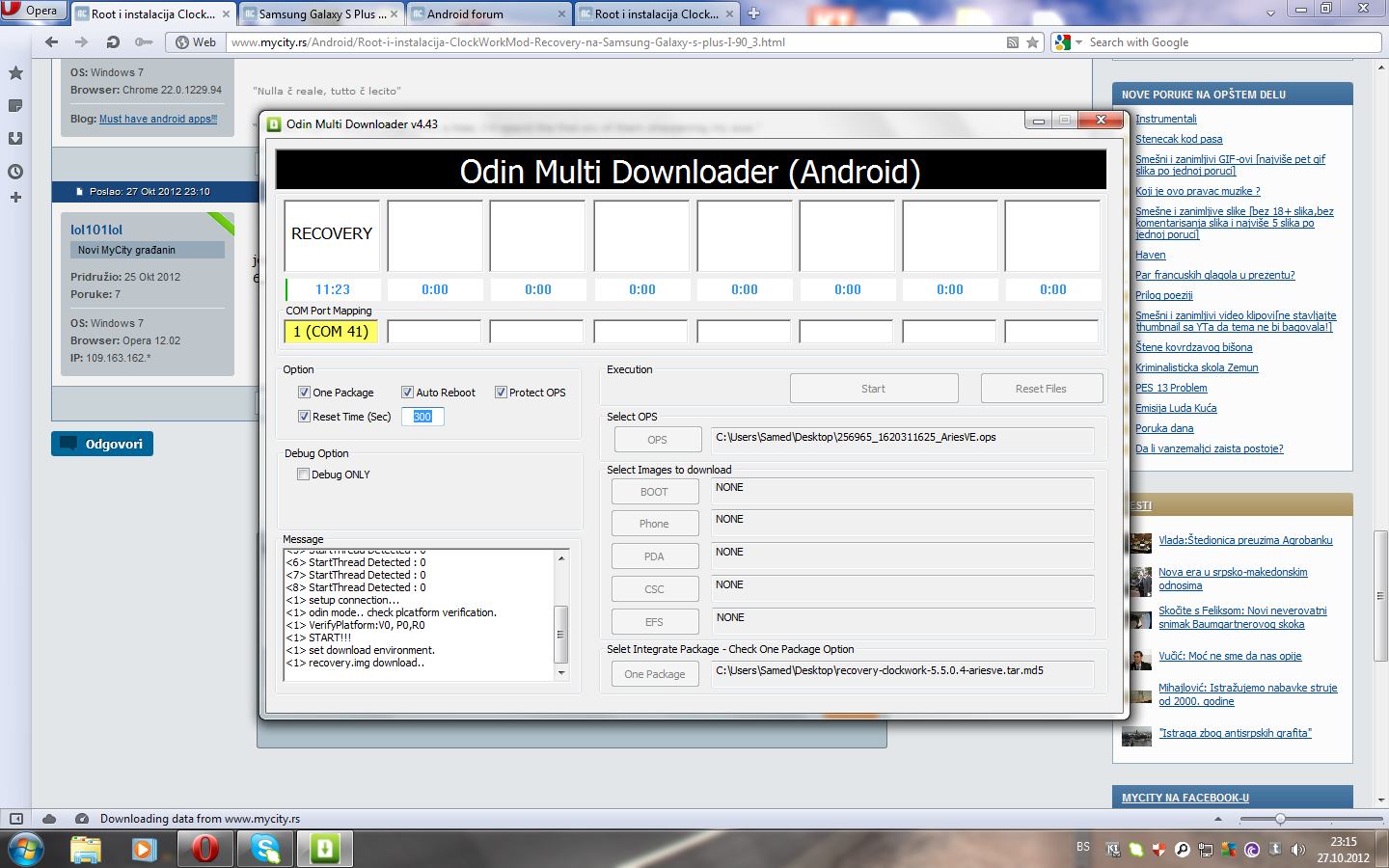Click the 11:23 elapsed timer
The image size is (1389, 868).
tap(332, 289)
